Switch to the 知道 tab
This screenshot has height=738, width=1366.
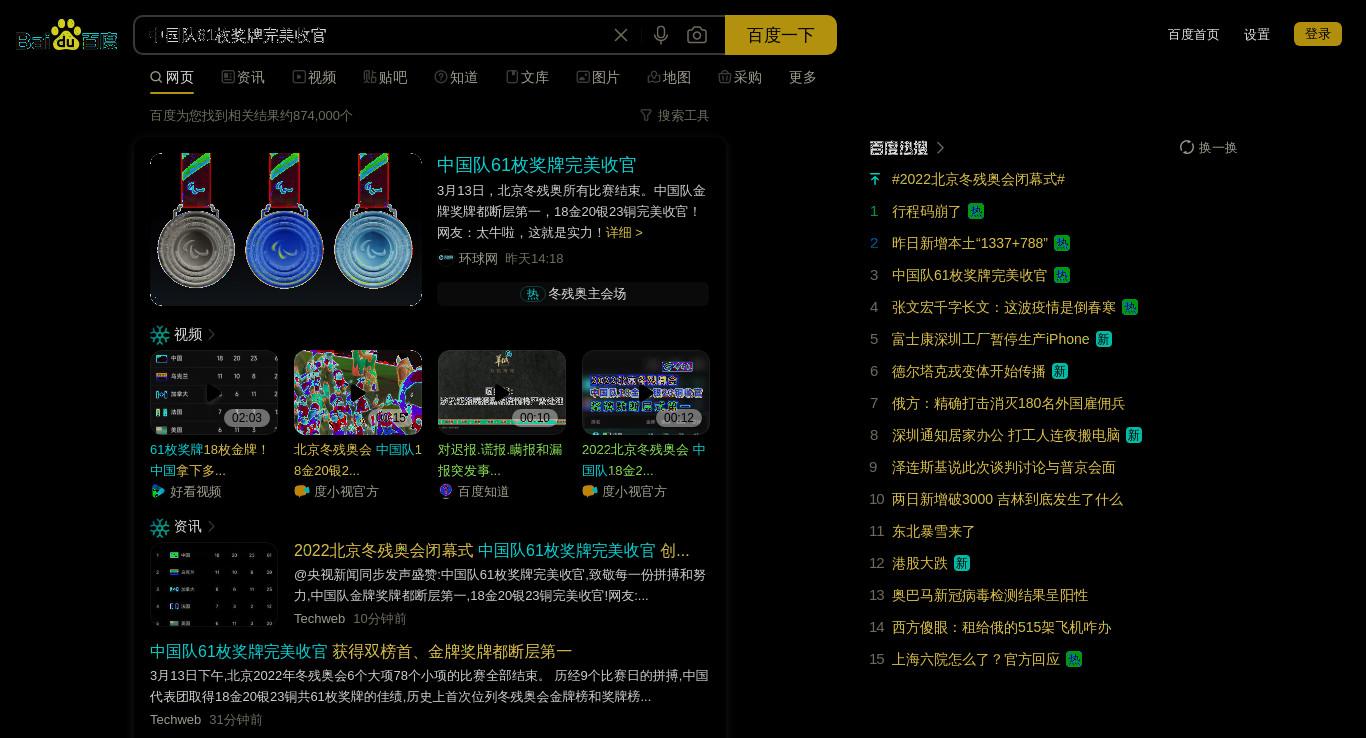(x=456, y=77)
